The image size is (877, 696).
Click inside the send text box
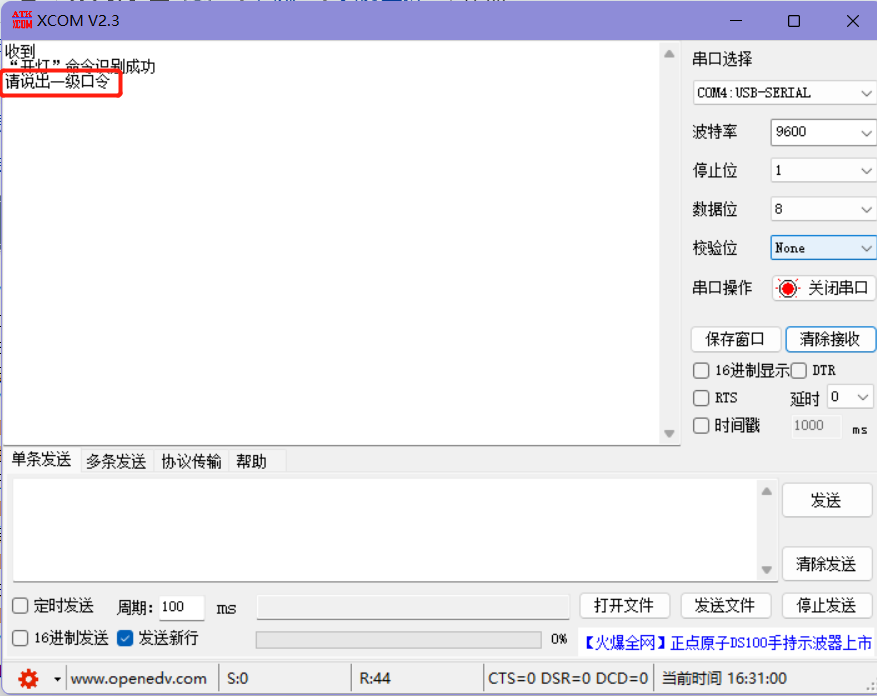tap(385, 530)
